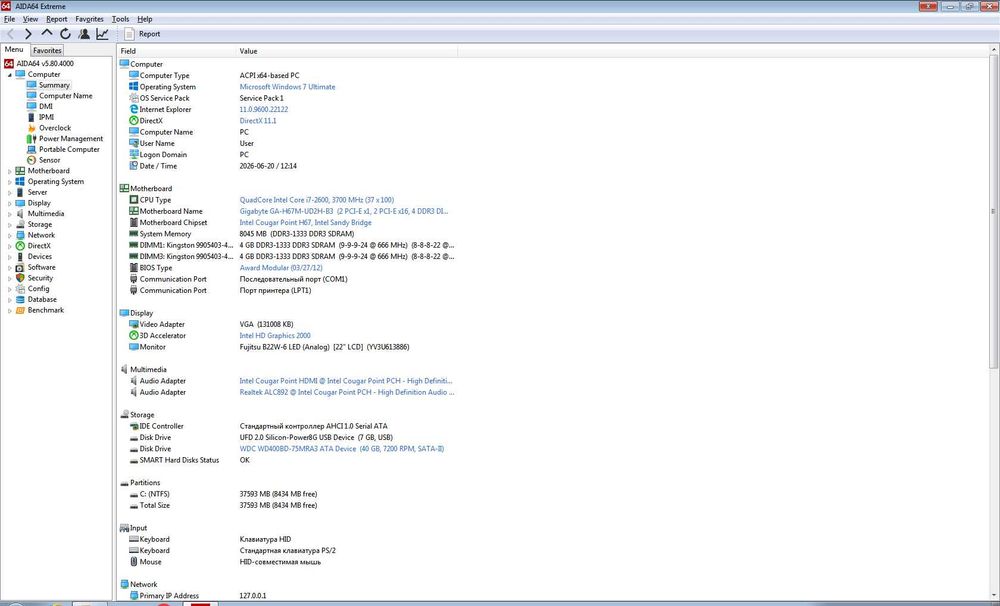Image resolution: width=1000 pixels, height=606 pixels.
Task: Select the Primary IP Address row
Action: [x=286, y=596]
